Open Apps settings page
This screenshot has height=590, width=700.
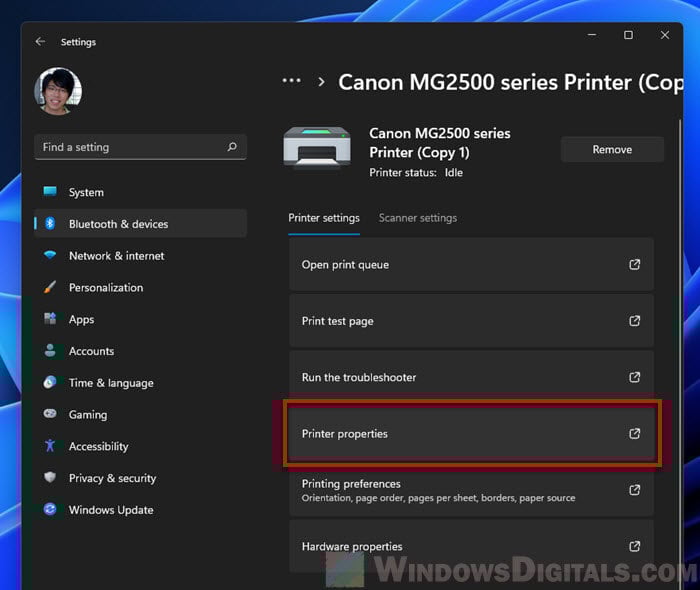coord(140,319)
